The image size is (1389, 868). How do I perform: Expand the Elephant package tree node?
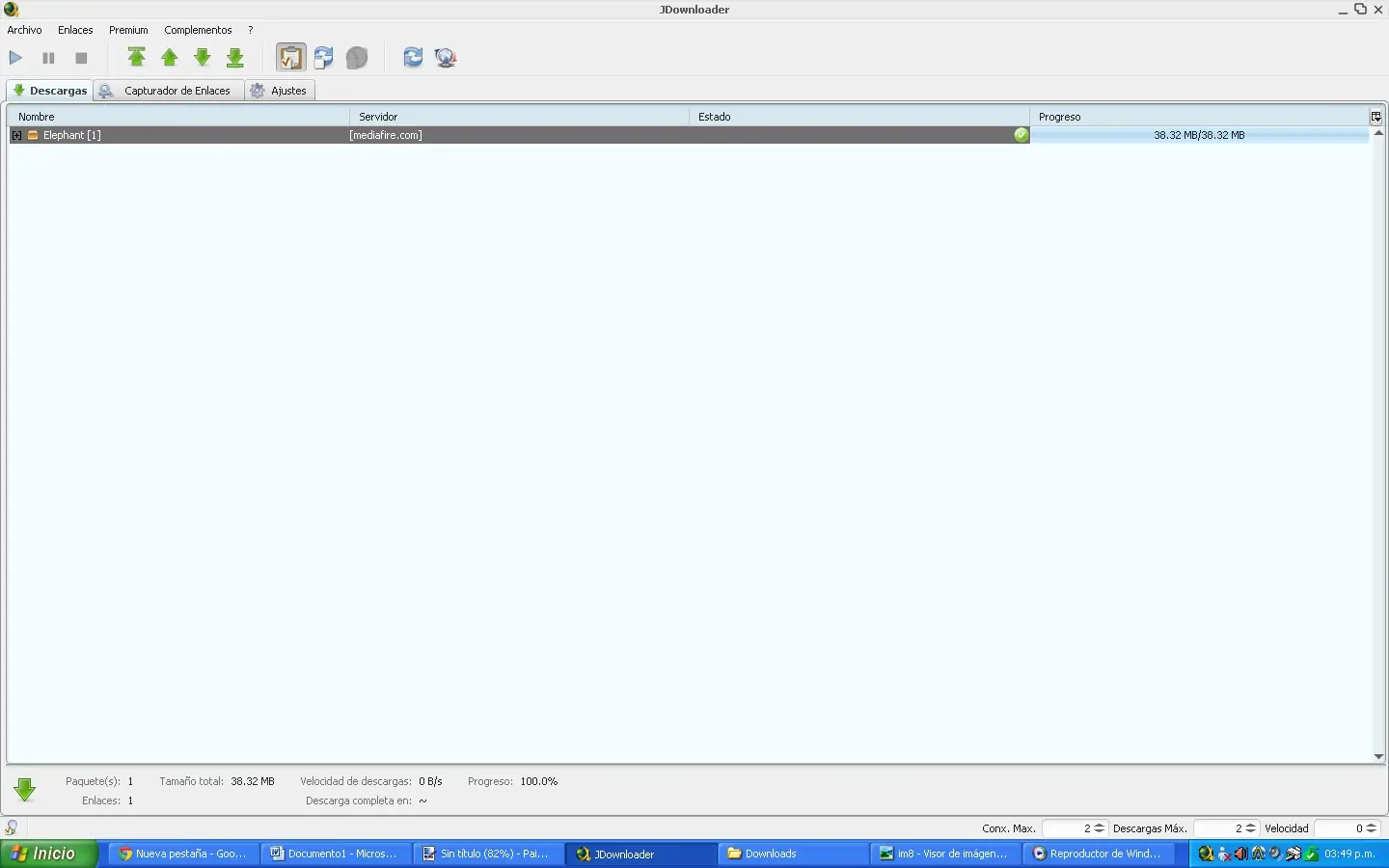point(16,135)
